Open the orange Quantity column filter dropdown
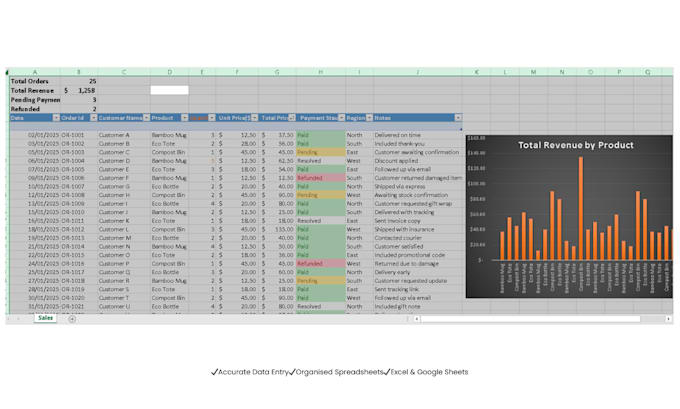 [x=212, y=118]
